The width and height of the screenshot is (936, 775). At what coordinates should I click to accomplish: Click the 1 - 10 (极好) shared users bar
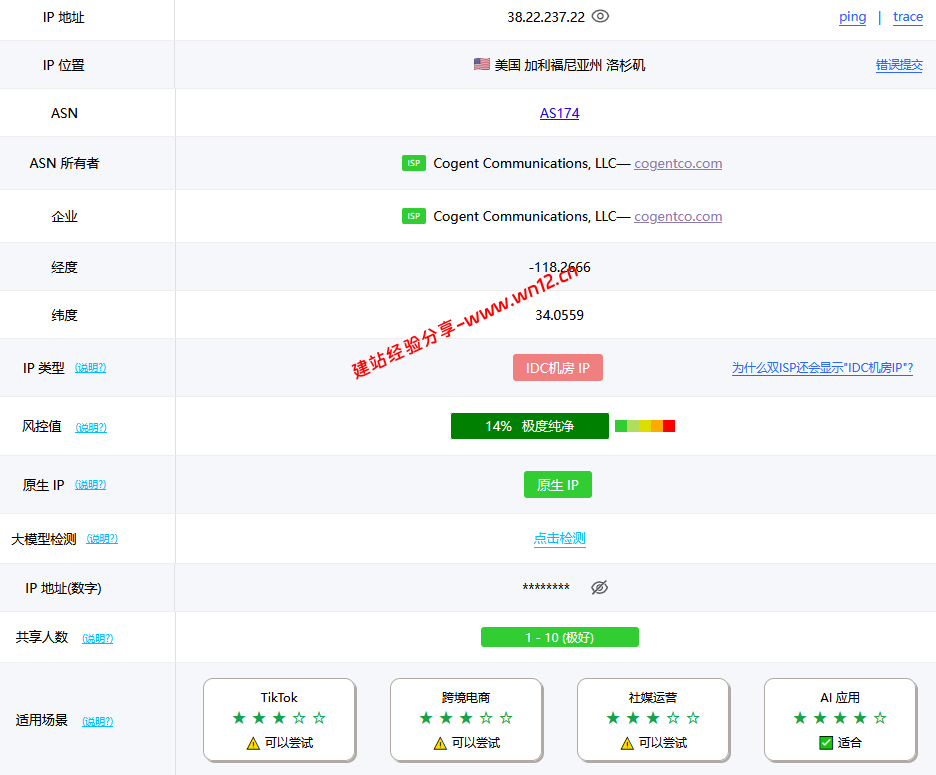[x=559, y=637]
